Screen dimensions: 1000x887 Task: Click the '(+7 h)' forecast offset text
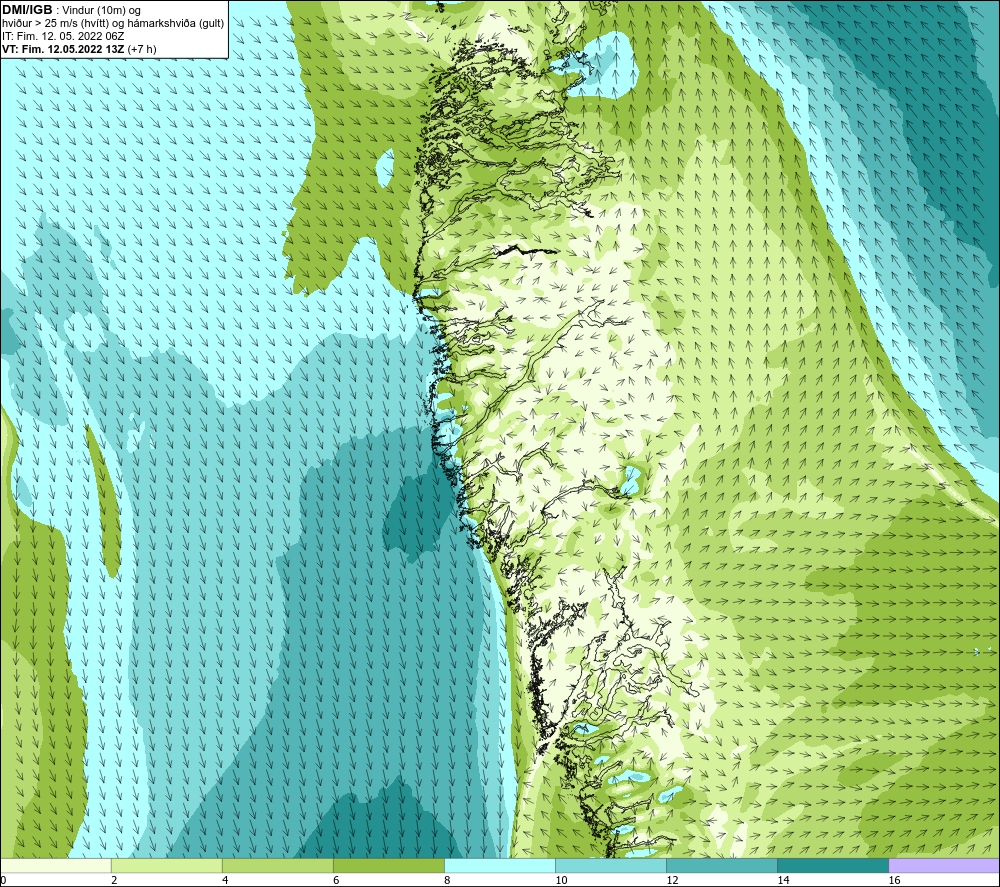pyautogui.click(x=142, y=49)
